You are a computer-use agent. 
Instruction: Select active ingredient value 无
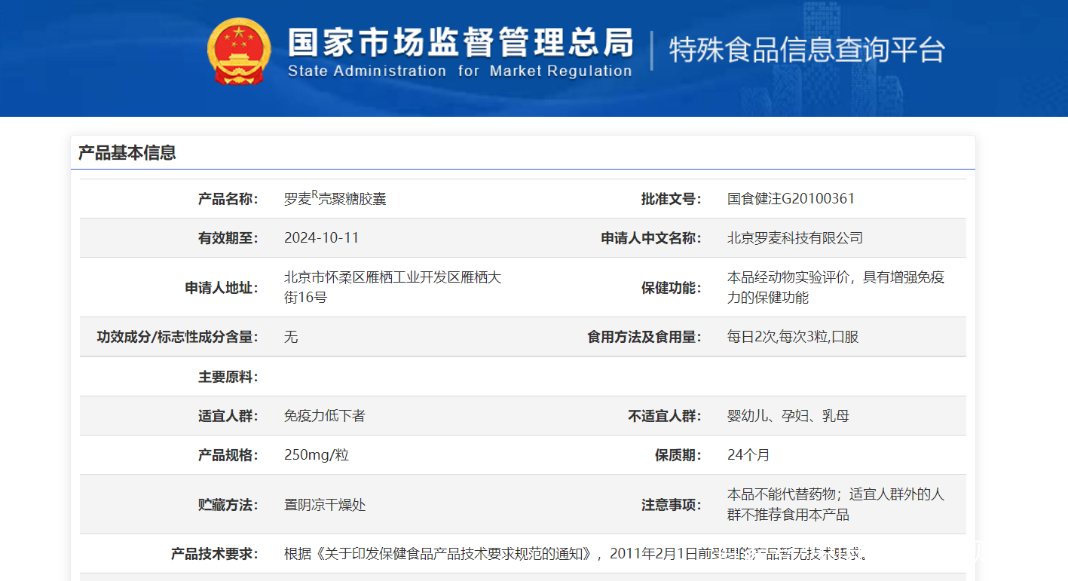[x=291, y=337]
